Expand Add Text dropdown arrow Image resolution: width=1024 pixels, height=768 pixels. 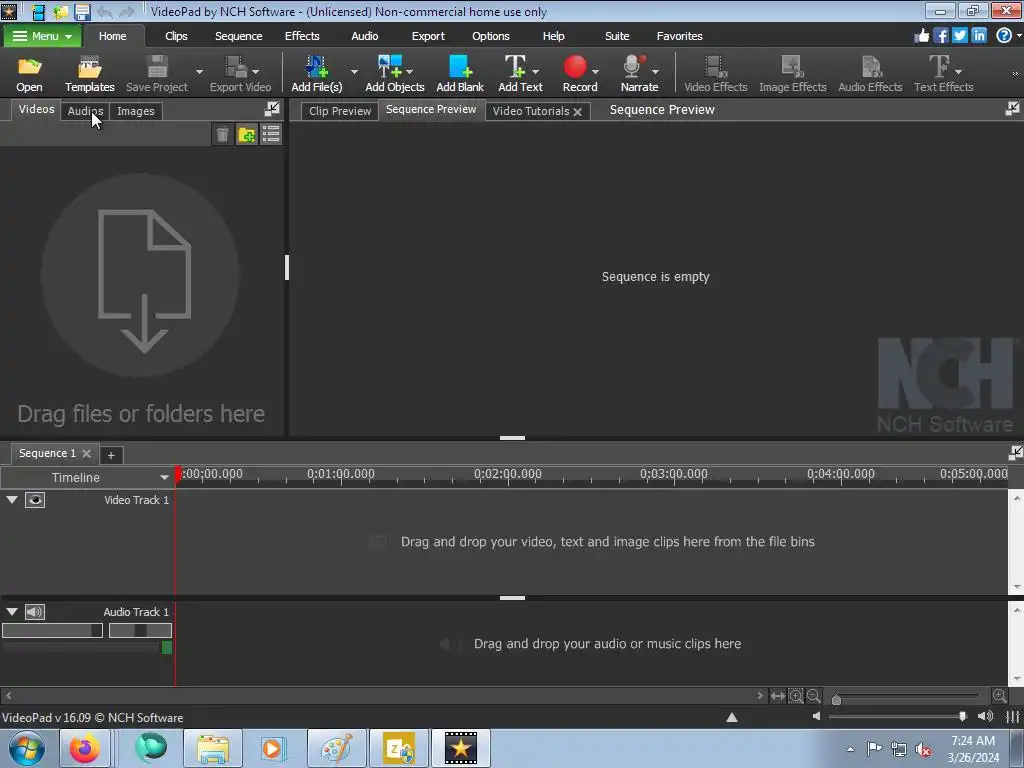pyautogui.click(x=536, y=71)
